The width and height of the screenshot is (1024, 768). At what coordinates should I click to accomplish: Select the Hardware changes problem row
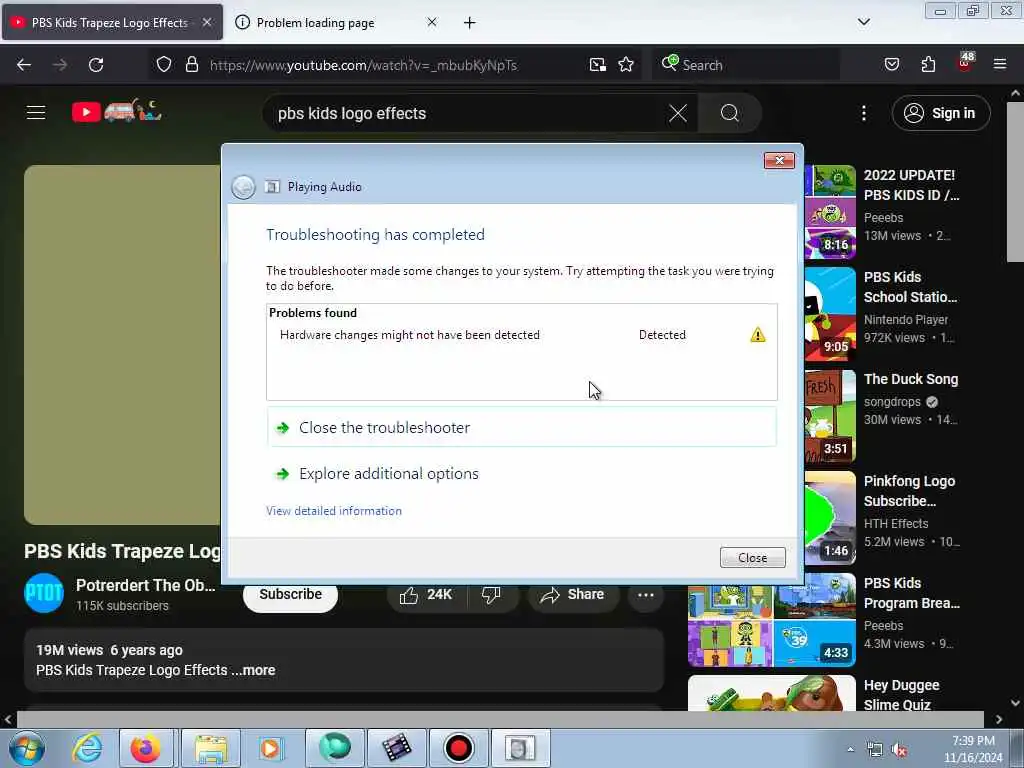(x=521, y=335)
